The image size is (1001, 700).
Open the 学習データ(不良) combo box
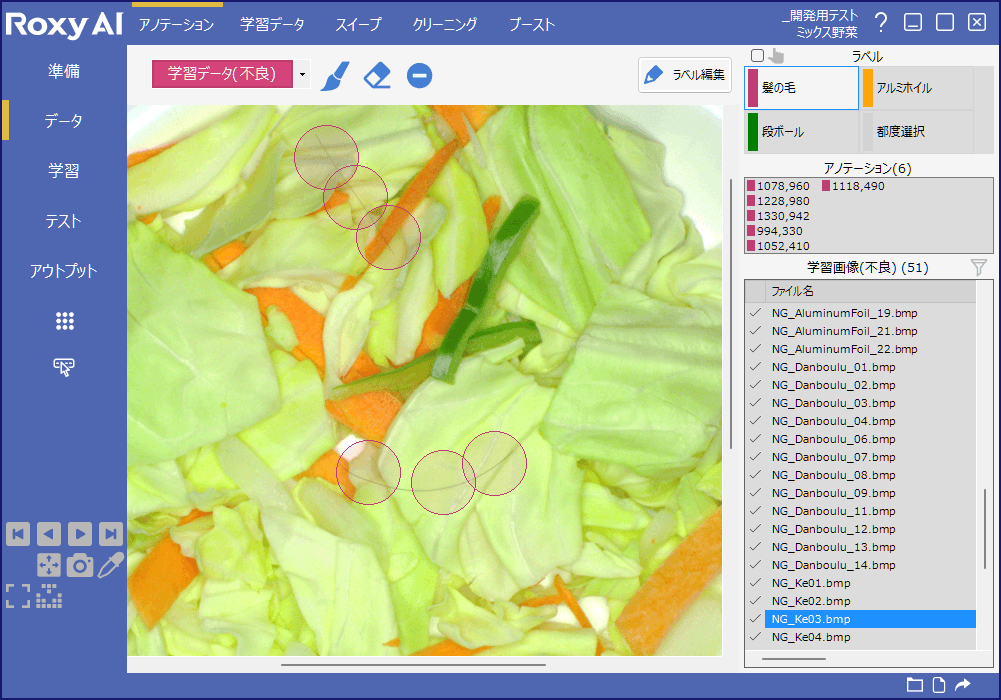pyautogui.click(x=222, y=74)
